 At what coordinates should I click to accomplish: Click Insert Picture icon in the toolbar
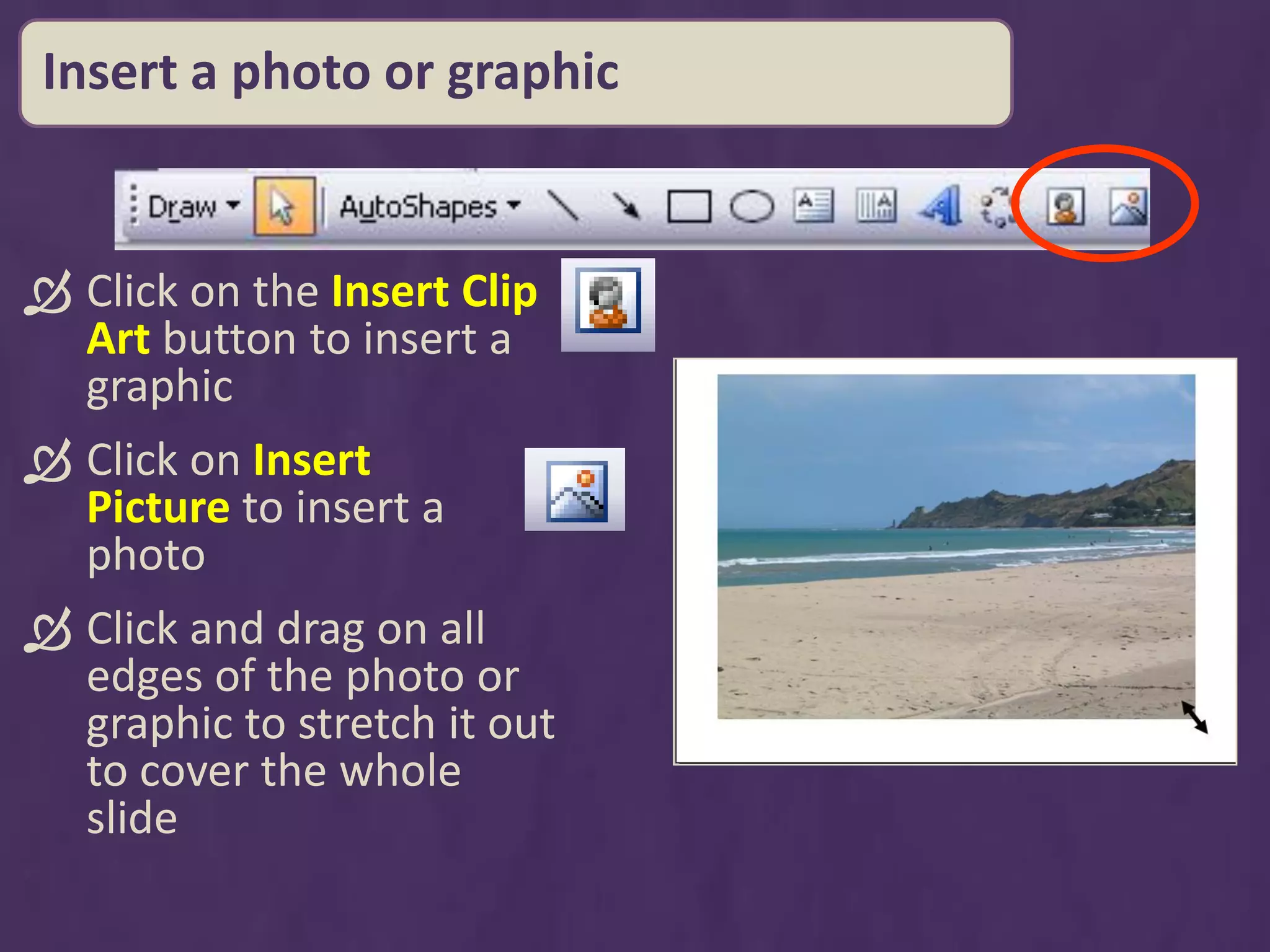click(x=1128, y=206)
